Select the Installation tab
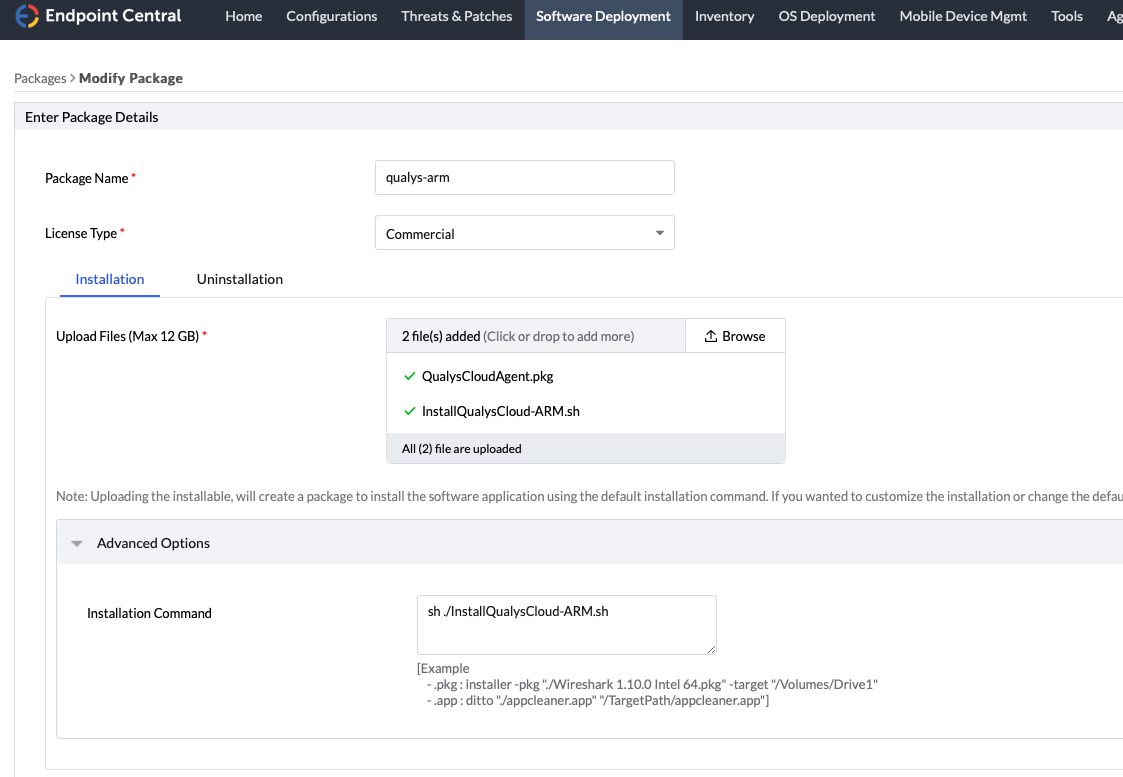The width and height of the screenshot is (1123, 777). (110, 279)
